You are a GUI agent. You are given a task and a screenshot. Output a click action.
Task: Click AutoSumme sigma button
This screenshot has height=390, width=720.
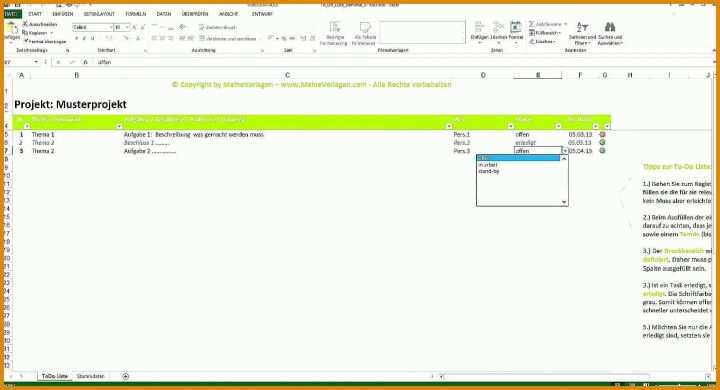[x=548, y=24]
